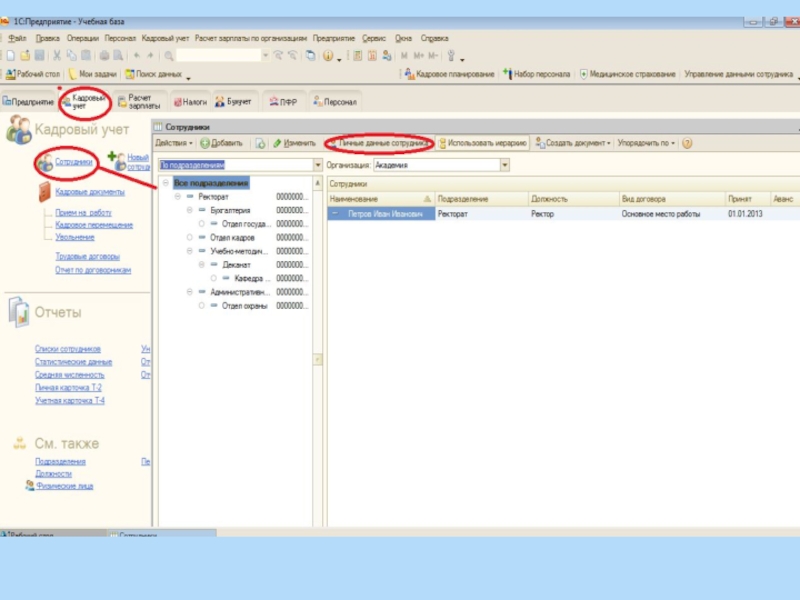Collapse the Ректорат tree node

(x=177, y=198)
